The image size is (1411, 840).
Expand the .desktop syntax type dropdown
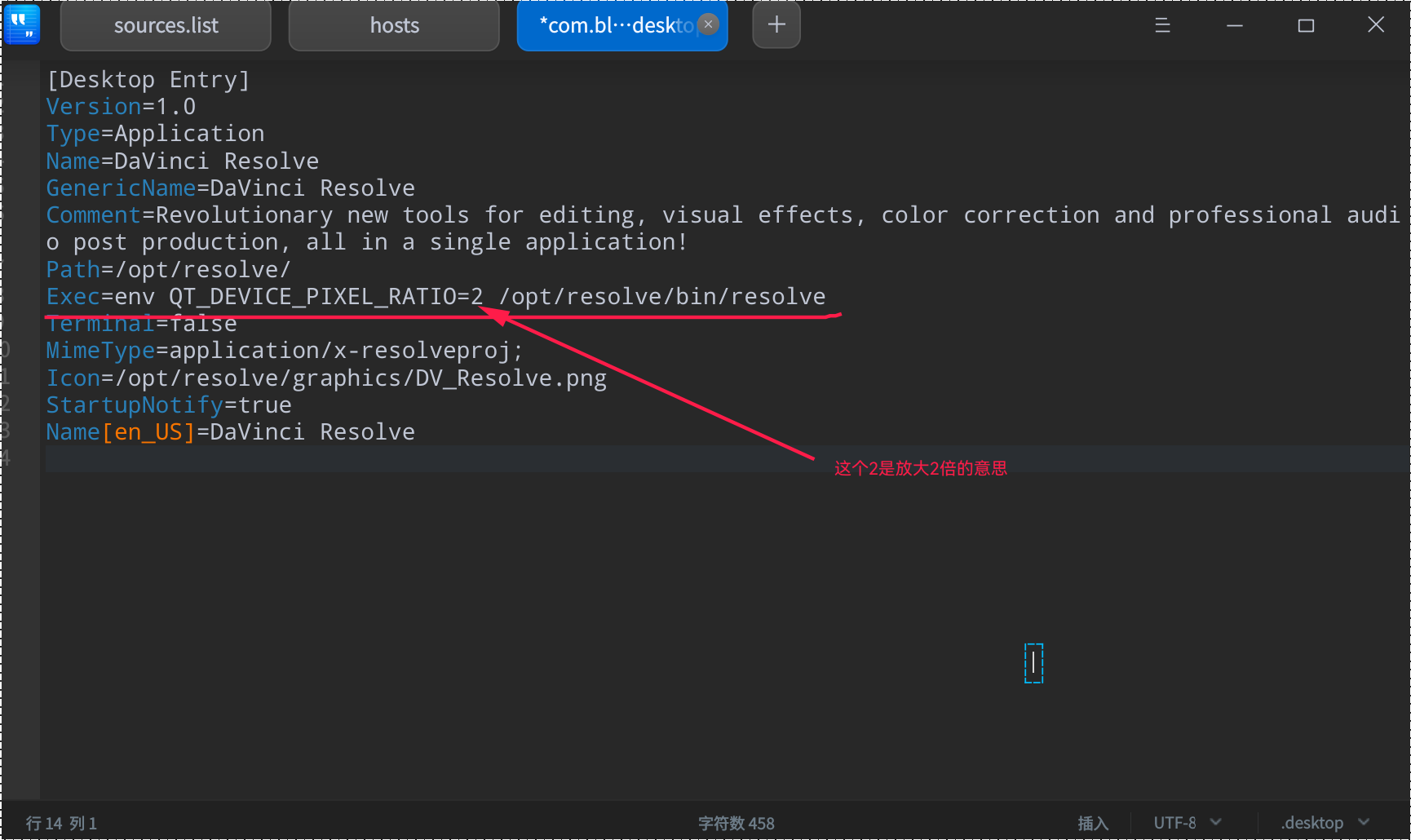point(1324,823)
